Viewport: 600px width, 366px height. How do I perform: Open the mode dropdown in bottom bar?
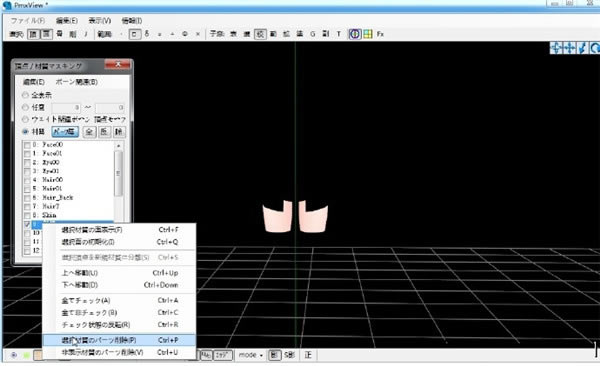251,355
